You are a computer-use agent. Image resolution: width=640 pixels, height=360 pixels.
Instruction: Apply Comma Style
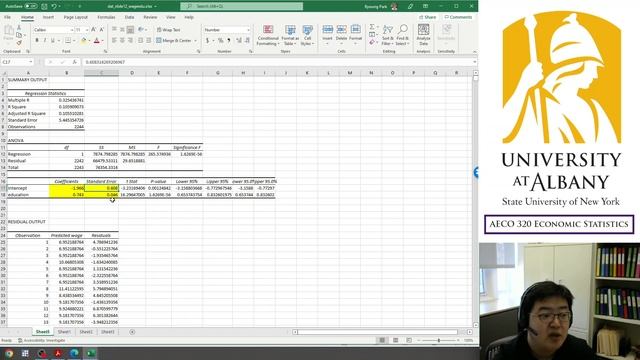pos(229,40)
